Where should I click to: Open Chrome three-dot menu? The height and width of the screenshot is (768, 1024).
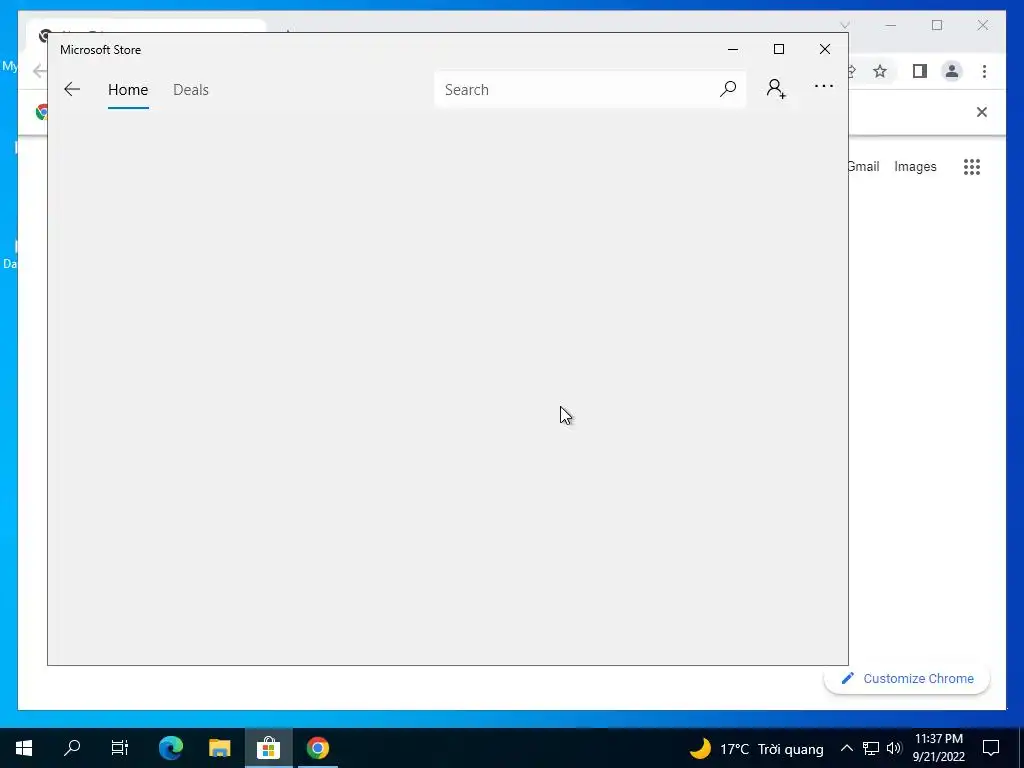(x=984, y=71)
